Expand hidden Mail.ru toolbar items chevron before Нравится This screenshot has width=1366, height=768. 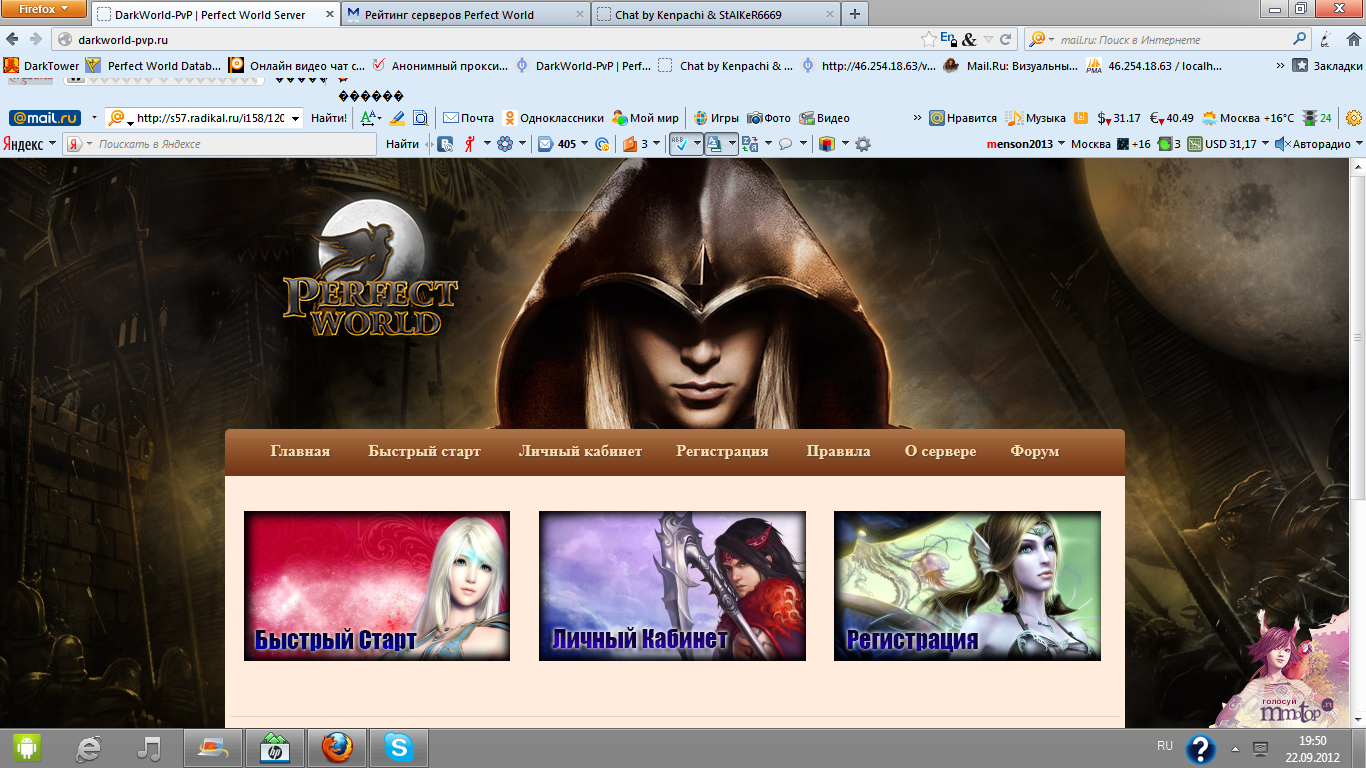[x=917, y=118]
